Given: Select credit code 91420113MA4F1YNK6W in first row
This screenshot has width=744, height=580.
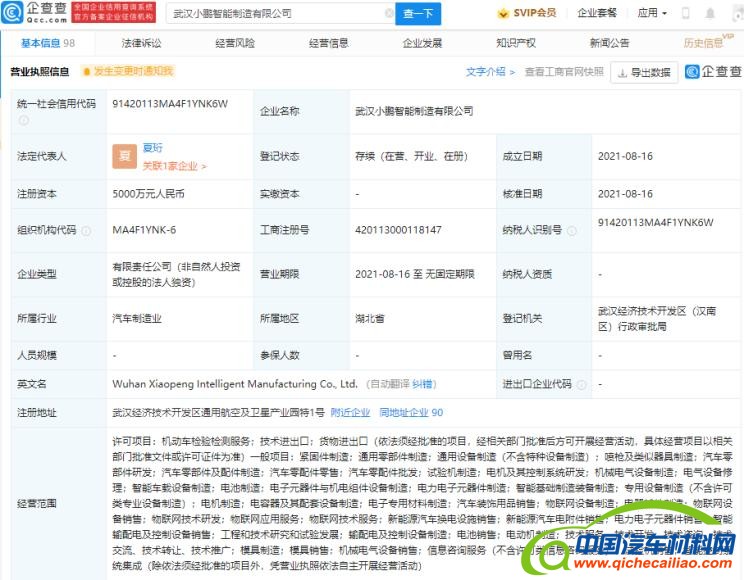Looking at the screenshot, I should tap(170, 104).
